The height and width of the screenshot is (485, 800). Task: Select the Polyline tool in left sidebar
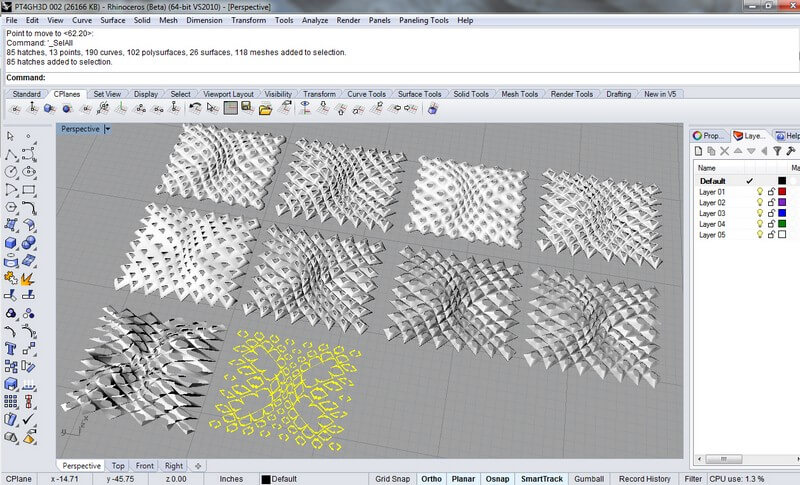[x=10, y=153]
